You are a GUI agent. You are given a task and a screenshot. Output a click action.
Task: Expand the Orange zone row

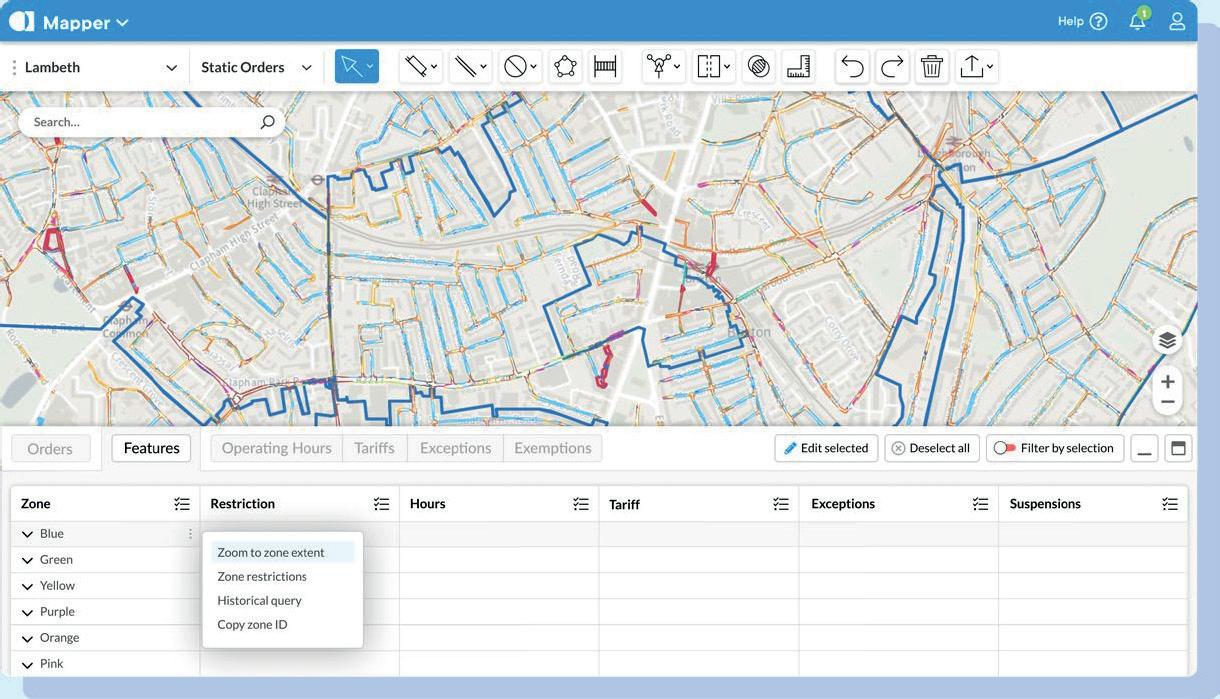click(x=27, y=638)
